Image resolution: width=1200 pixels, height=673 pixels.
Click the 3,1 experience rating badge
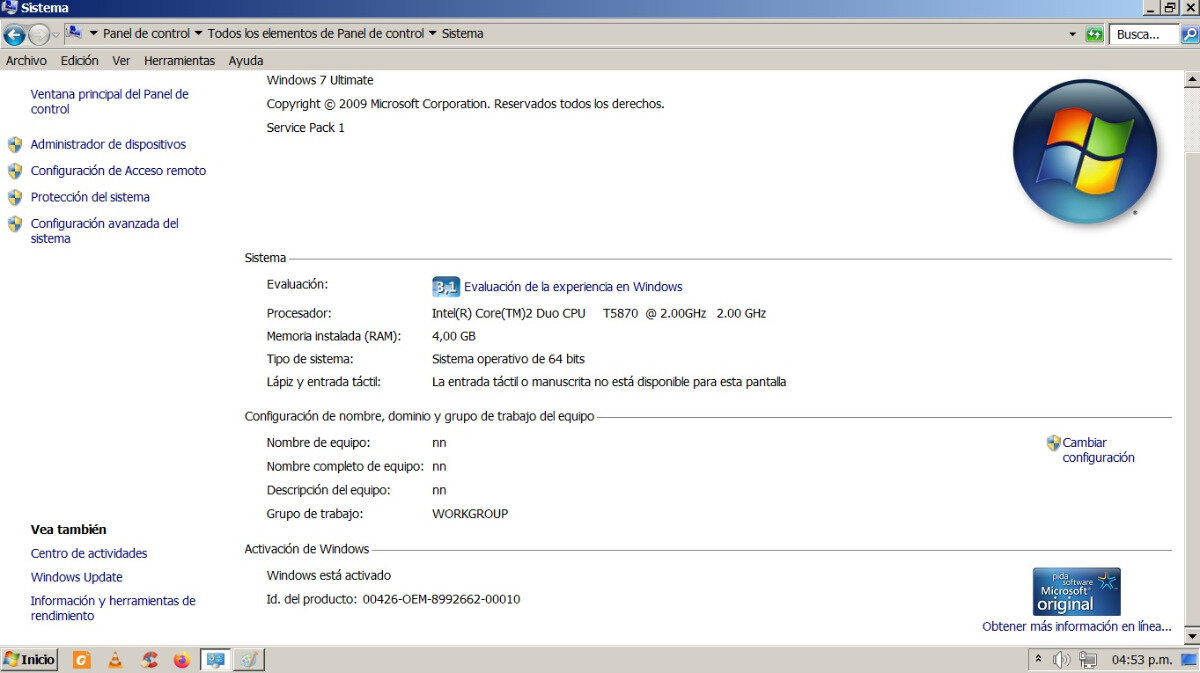[x=446, y=287]
